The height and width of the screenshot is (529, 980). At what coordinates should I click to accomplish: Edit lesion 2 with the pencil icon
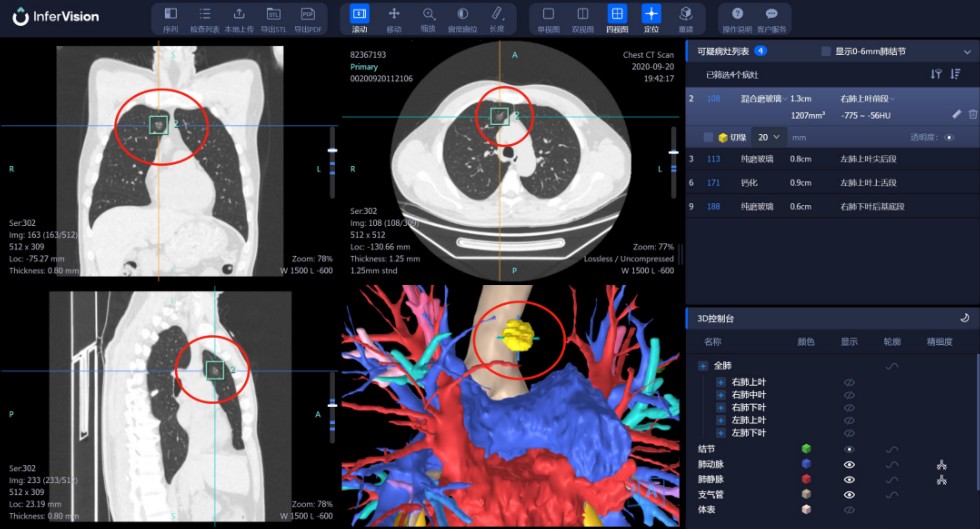pos(956,114)
